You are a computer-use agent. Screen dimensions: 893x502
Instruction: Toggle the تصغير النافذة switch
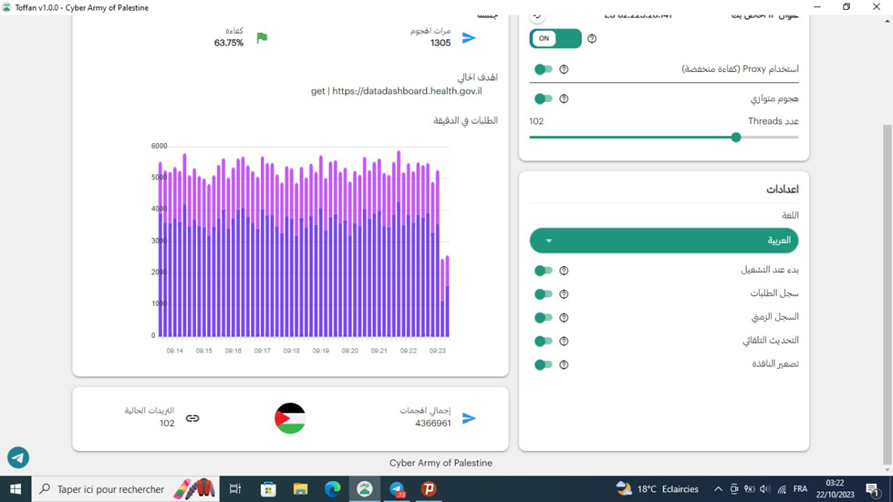click(x=543, y=365)
